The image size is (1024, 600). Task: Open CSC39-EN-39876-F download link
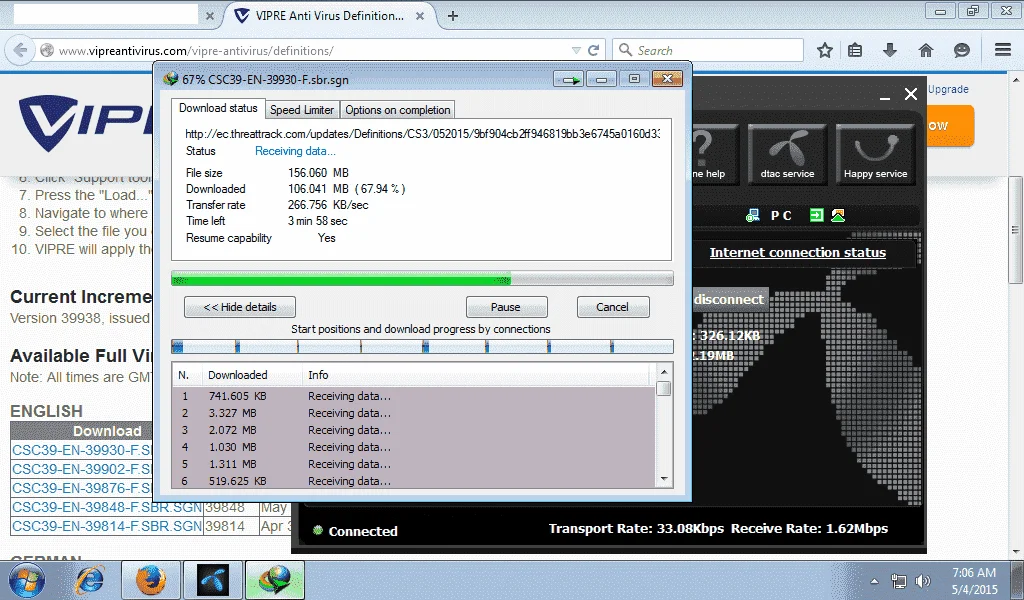point(82,488)
